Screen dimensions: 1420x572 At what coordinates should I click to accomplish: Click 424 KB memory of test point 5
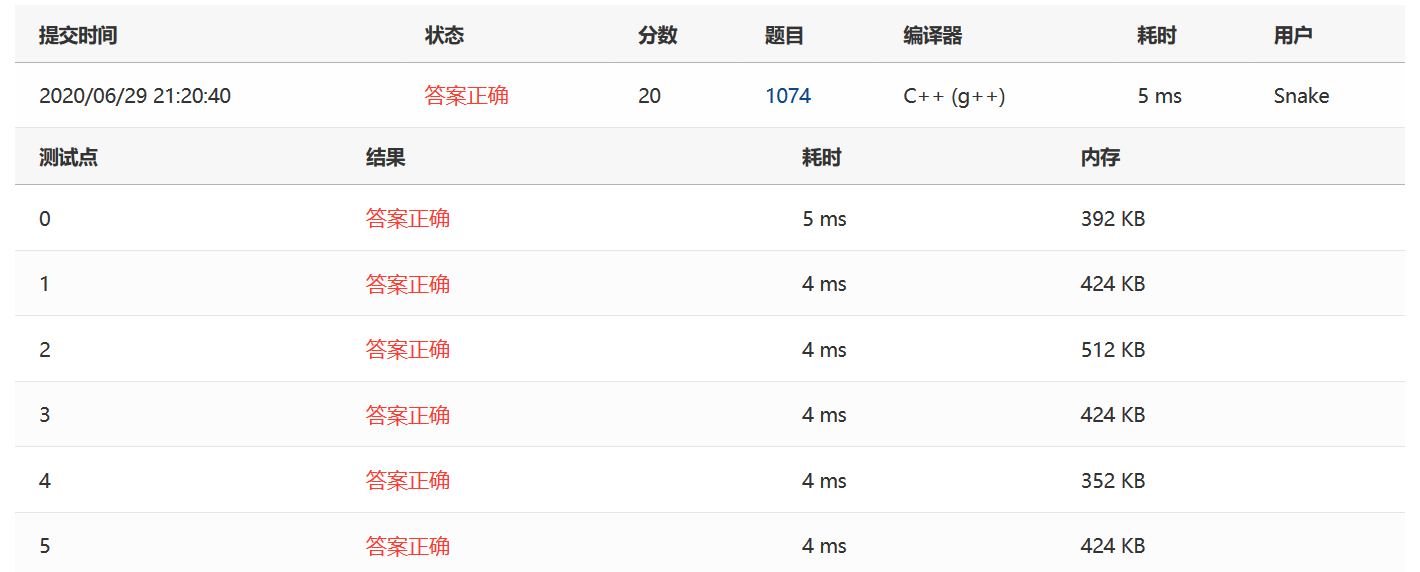(1113, 546)
